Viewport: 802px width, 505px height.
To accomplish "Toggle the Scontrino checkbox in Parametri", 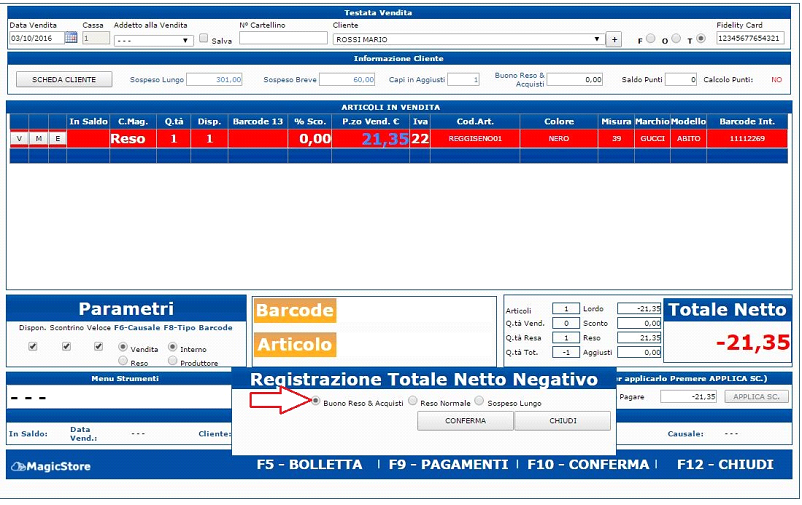I will [66, 346].
